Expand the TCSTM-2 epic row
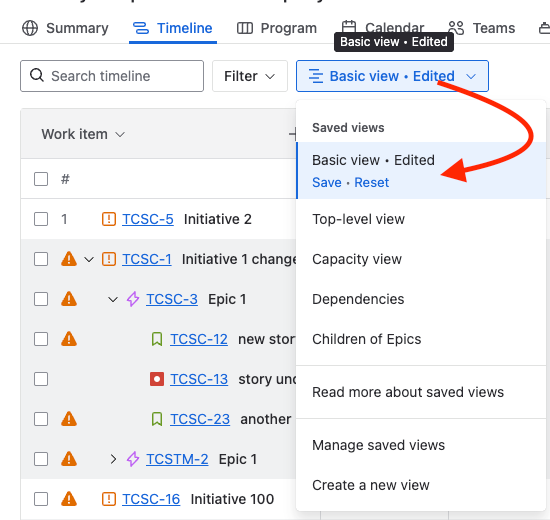The image size is (550, 520). click(113, 459)
